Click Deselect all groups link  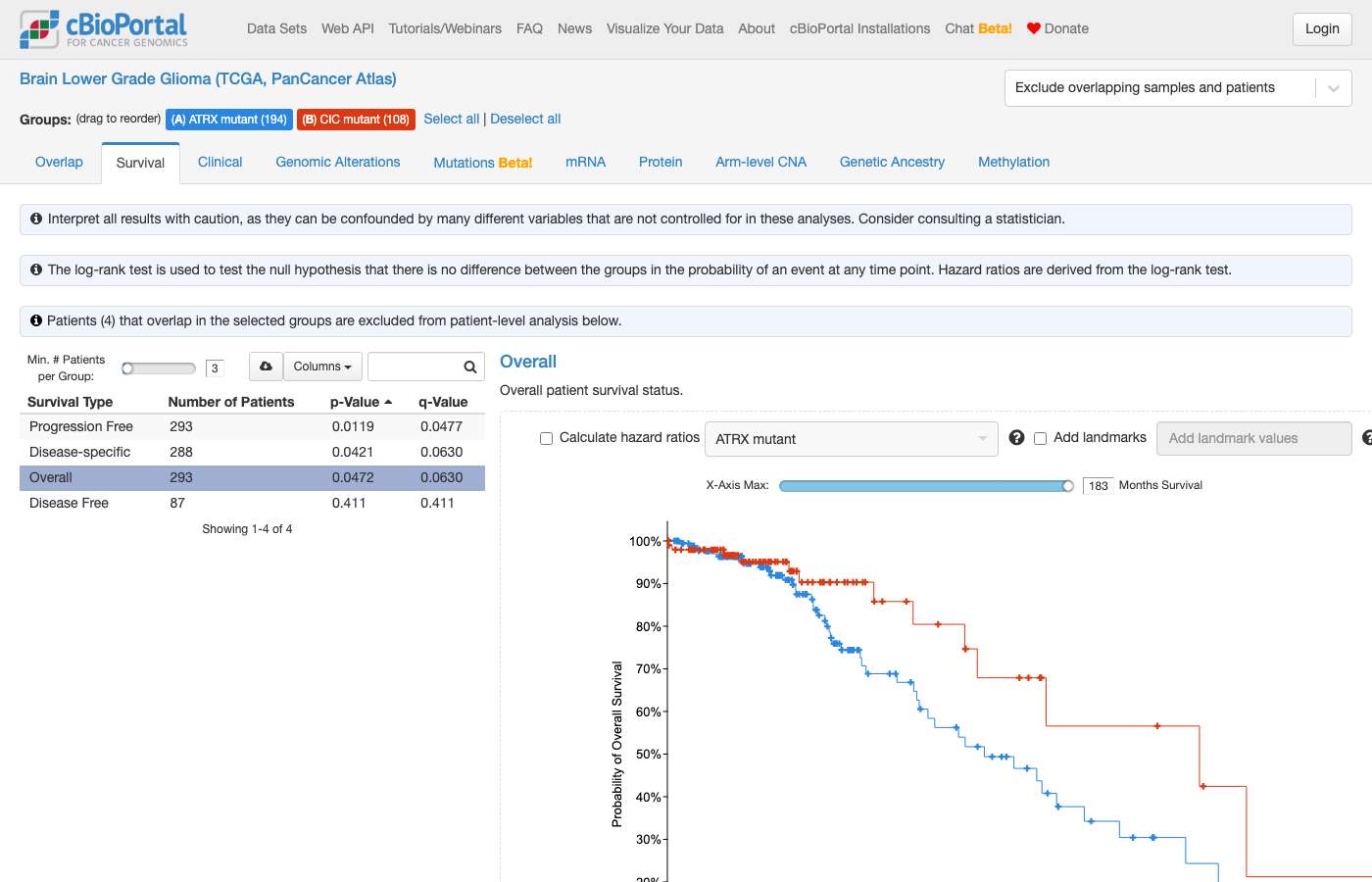[x=525, y=119]
